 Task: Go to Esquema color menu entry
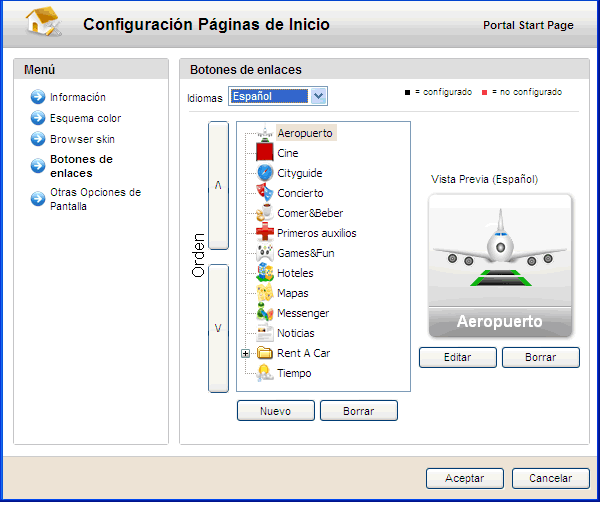click(85, 118)
